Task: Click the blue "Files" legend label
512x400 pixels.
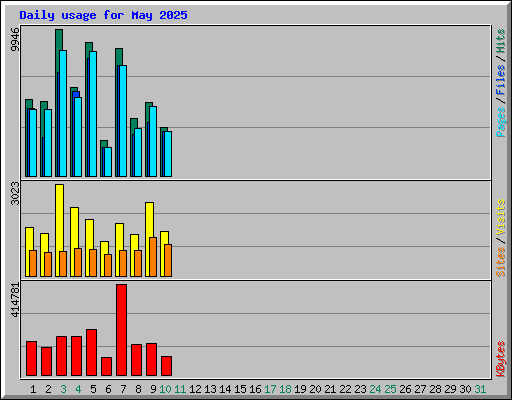Action: coord(500,79)
